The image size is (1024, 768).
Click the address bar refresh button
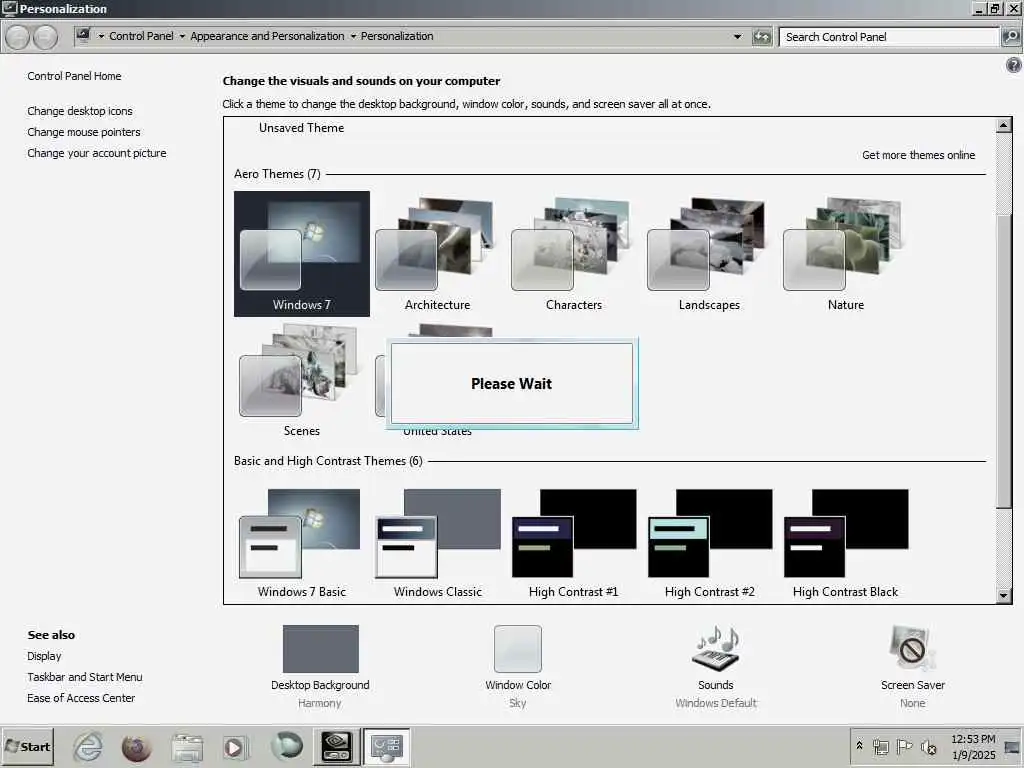(x=761, y=37)
